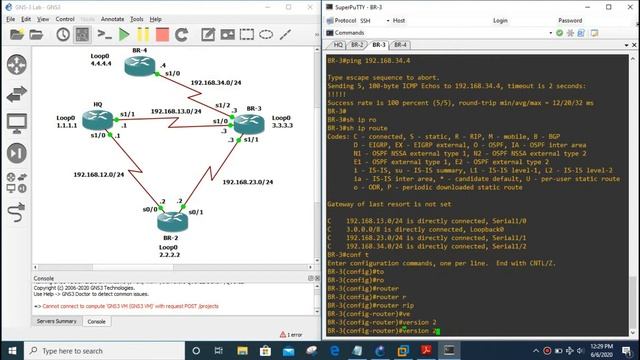640x360 pixels.
Task: Switch to HQ session tab in SuperPuTTY
Action: [338, 45]
